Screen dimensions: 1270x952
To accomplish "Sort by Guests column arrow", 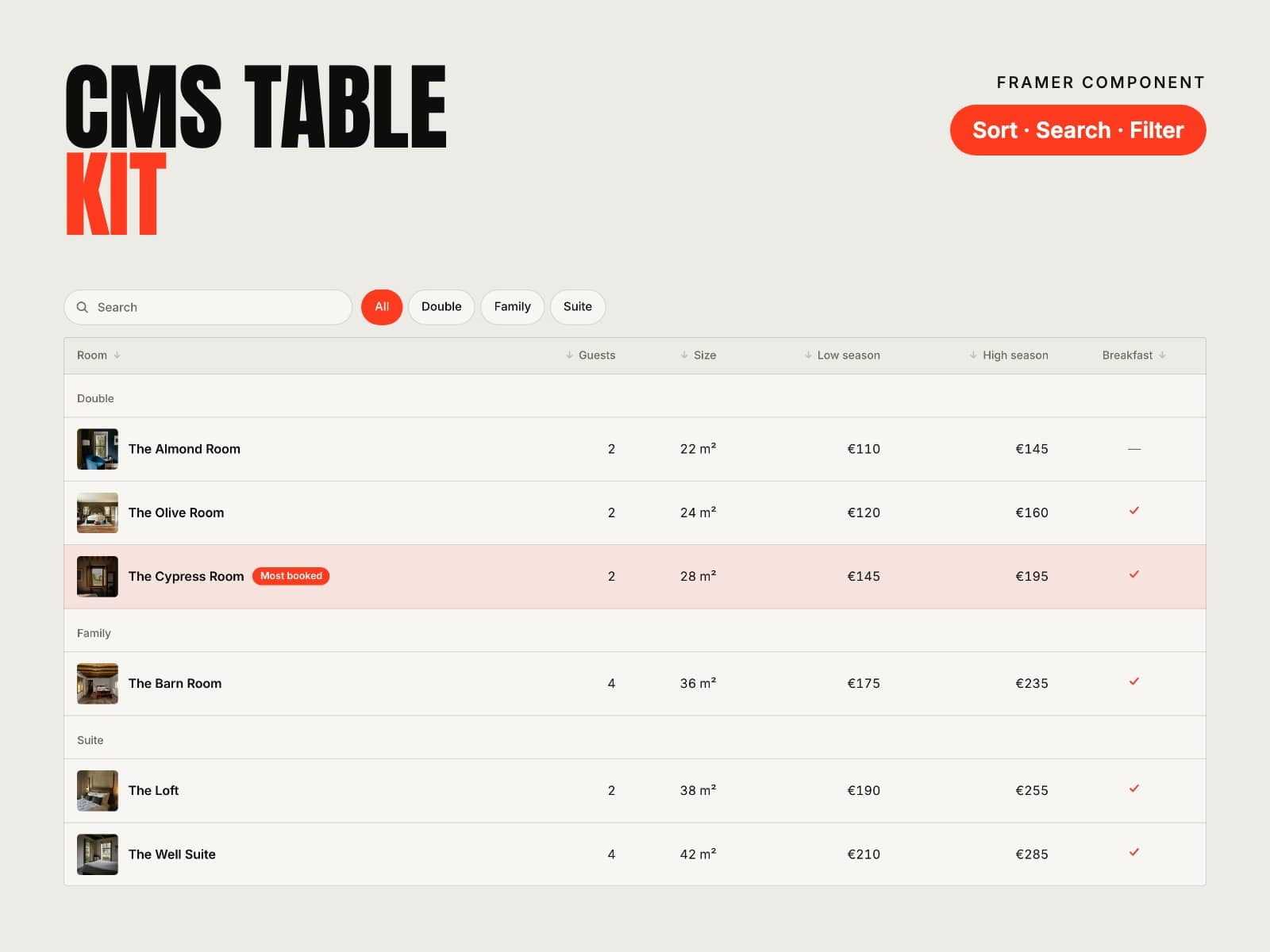I will [569, 355].
